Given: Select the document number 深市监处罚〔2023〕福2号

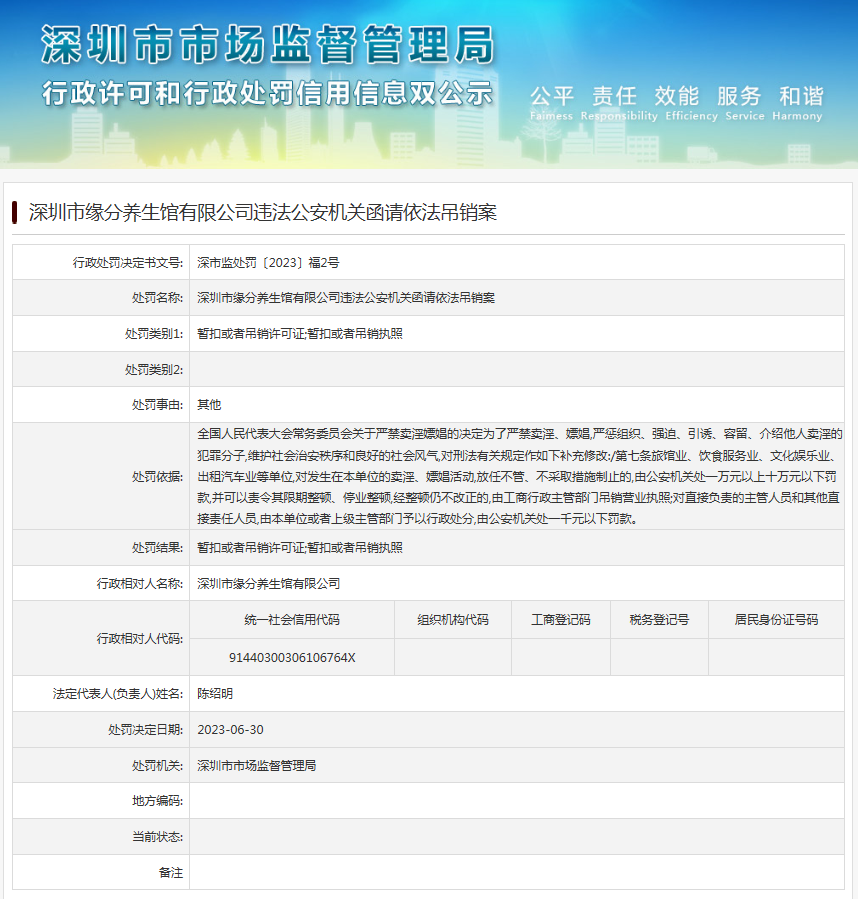Looking at the screenshot, I should pos(268,263).
